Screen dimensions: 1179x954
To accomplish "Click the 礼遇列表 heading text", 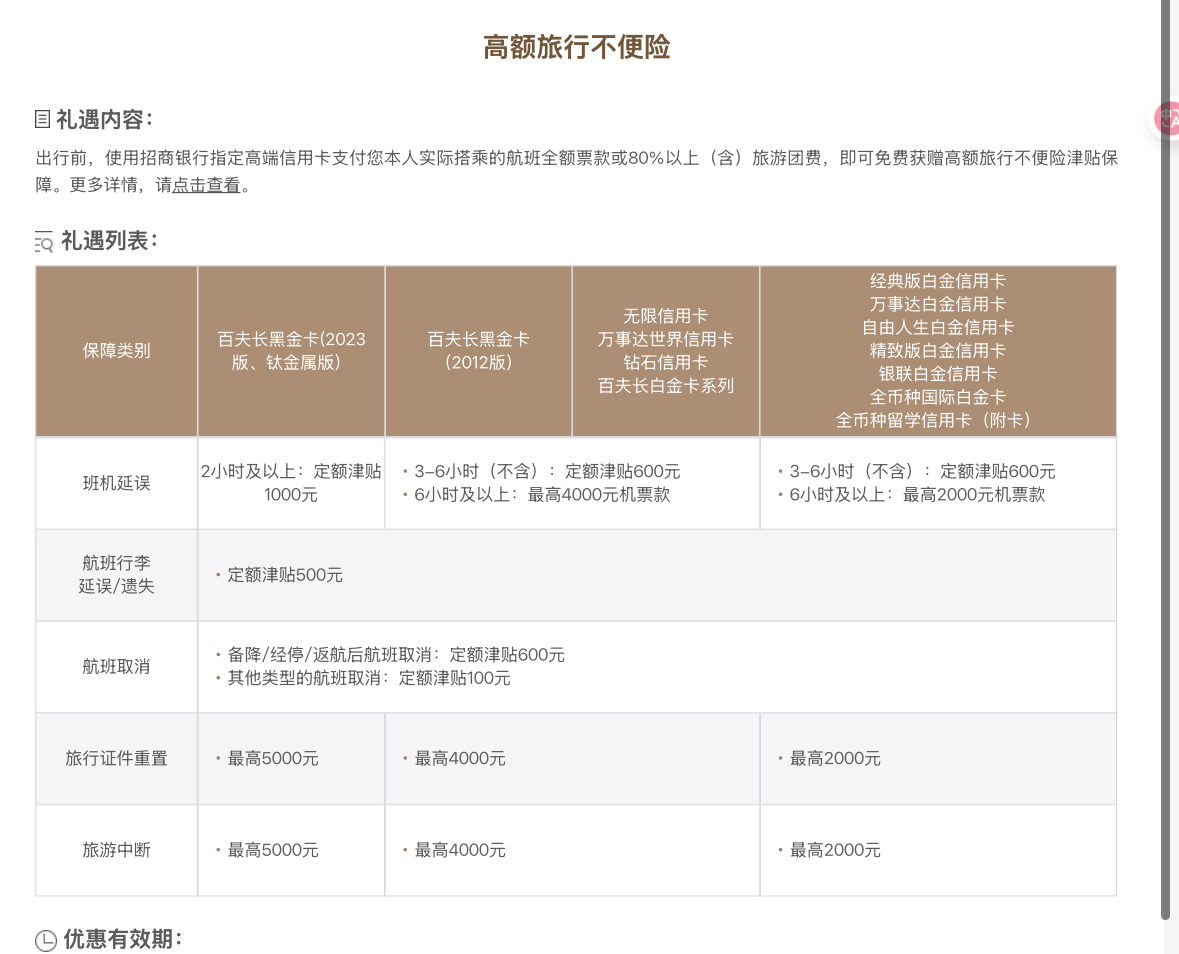I will pyautogui.click(x=109, y=241).
